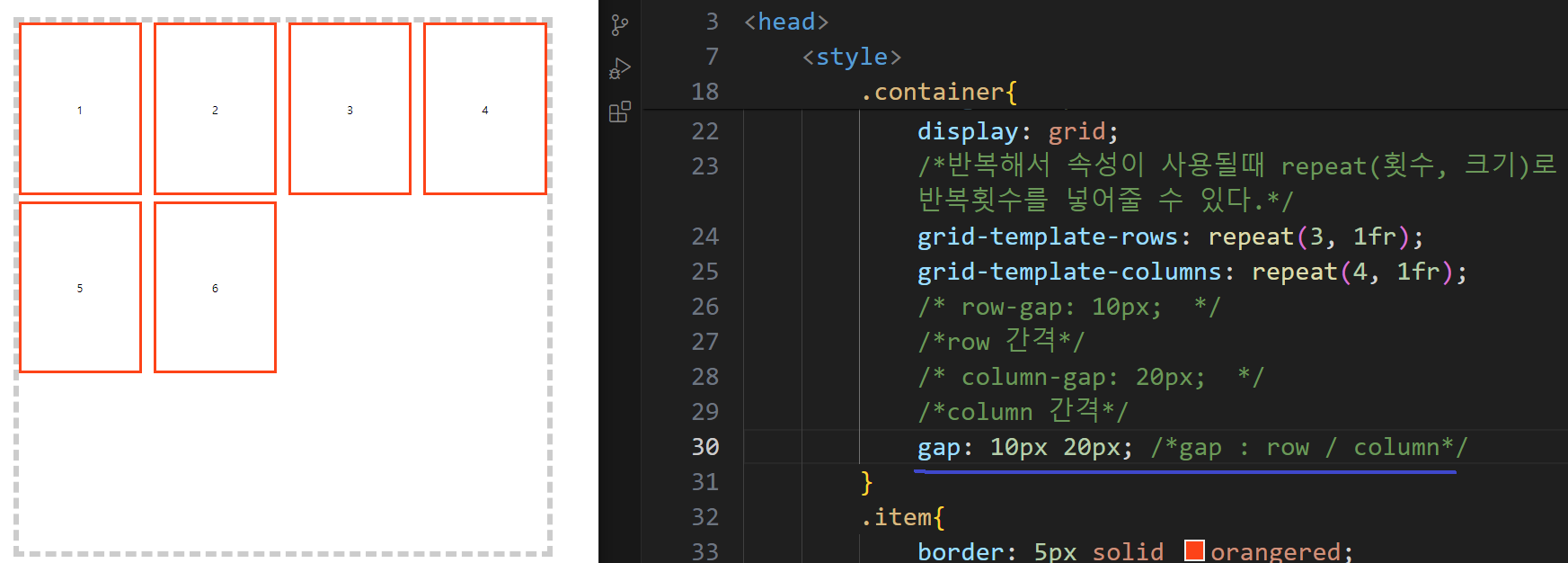Click line number 24 in the gutter

(705, 237)
